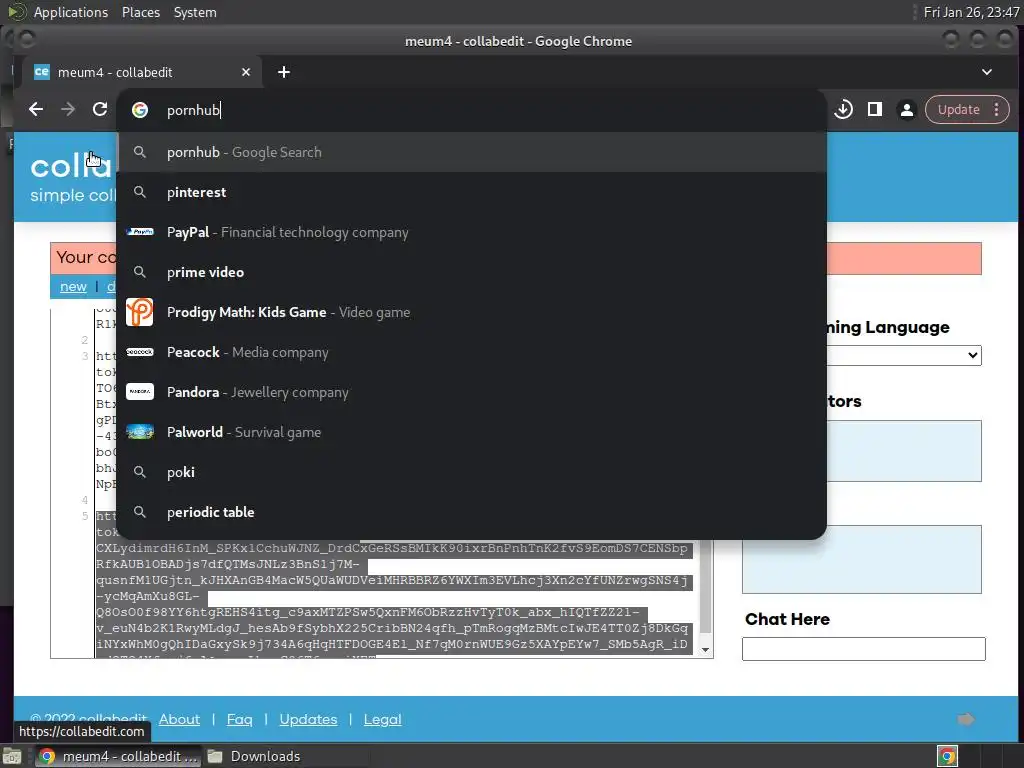Open the Applications menu
1024x768 pixels.
point(71,12)
